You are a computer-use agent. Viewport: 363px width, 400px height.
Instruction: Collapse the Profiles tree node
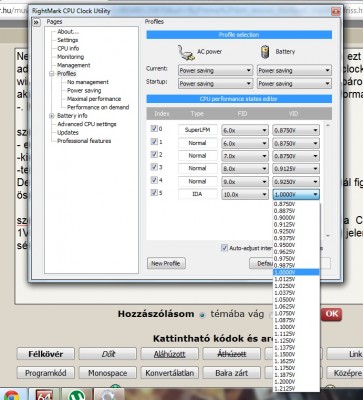click(52, 74)
